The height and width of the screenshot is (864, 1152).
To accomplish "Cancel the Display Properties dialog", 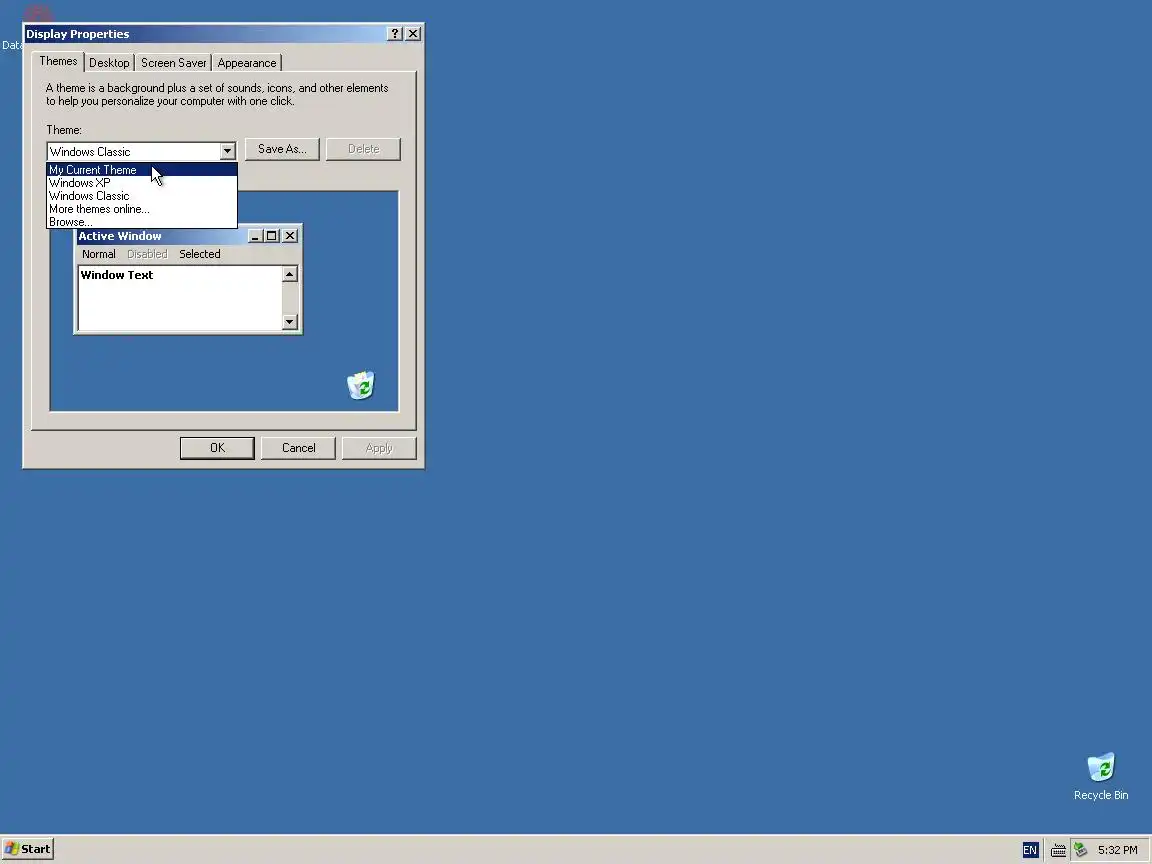I will tap(298, 448).
